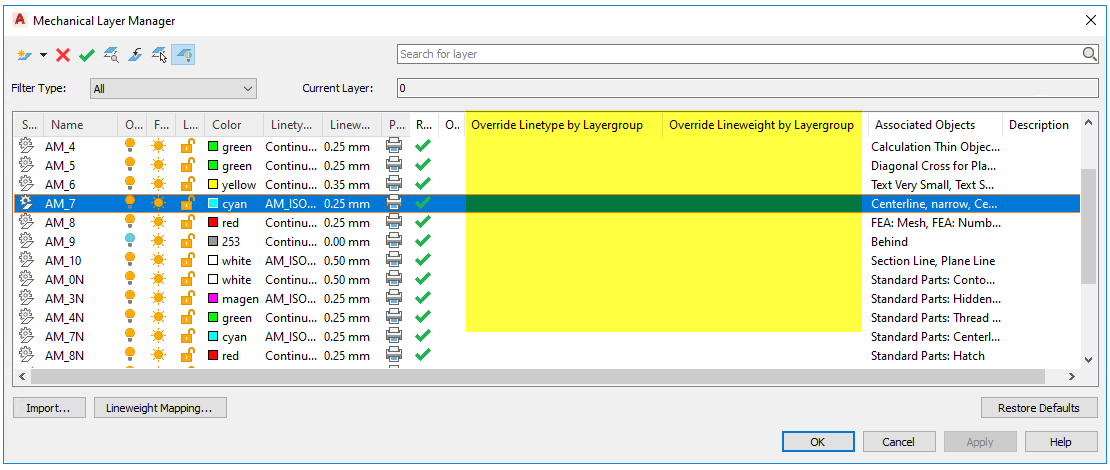Screen dimensions: 1110x470
Task: Click the Restore Defaults button
Action: pos(1039,408)
